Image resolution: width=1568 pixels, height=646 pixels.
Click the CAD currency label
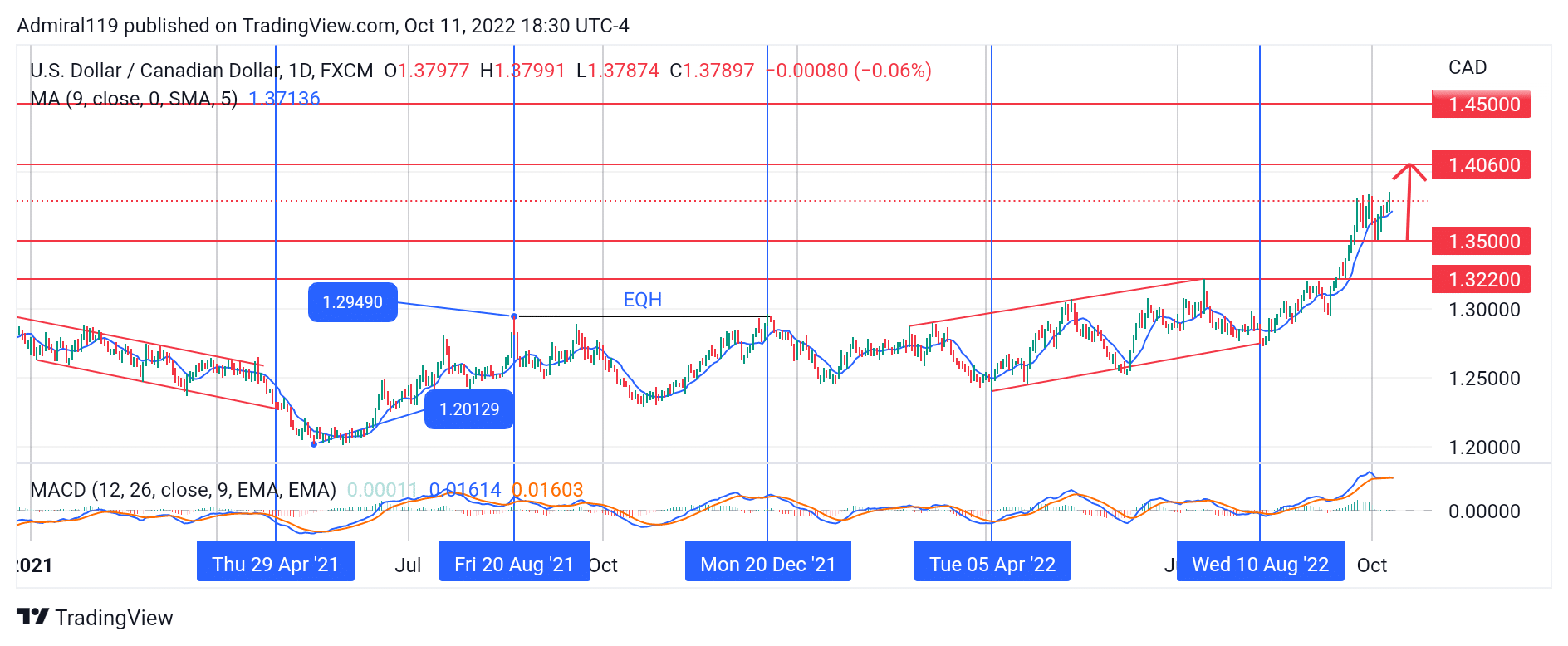tap(1468, 67)
